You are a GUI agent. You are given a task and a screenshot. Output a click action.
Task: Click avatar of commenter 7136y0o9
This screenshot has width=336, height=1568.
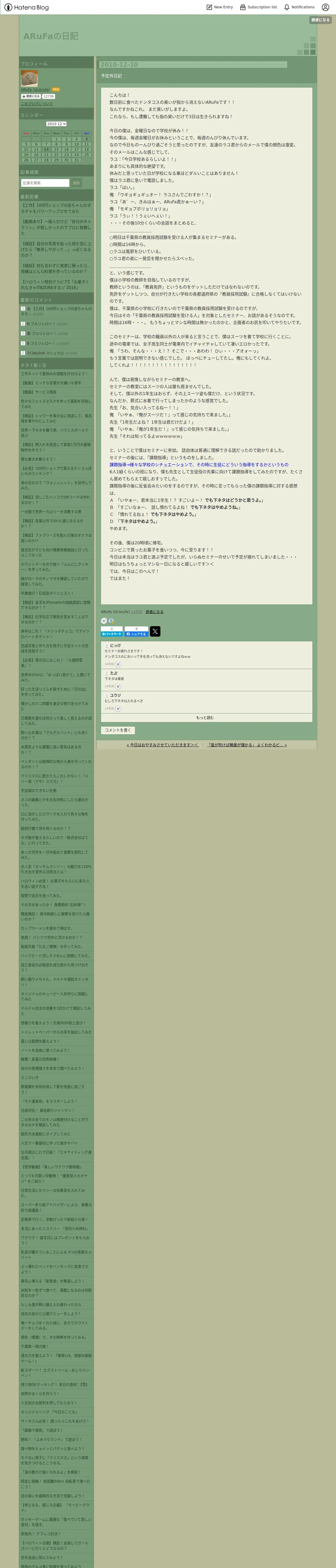click(23, 353)
